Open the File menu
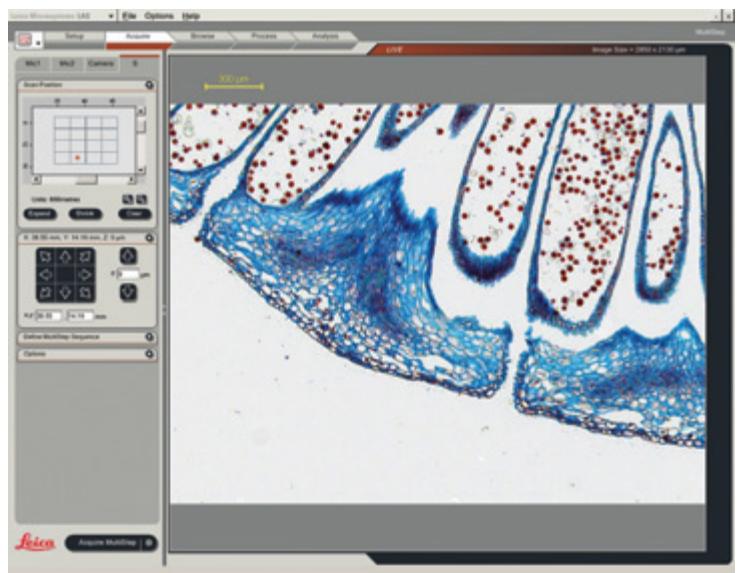 [129, 16]
